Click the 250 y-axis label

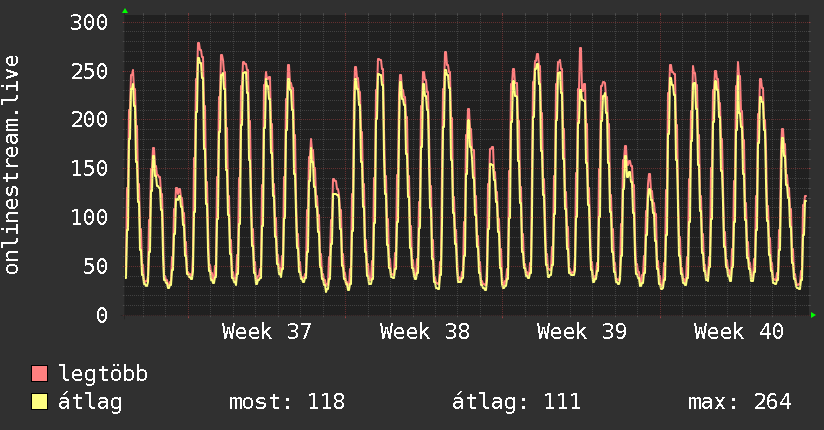tap(89, 71)
